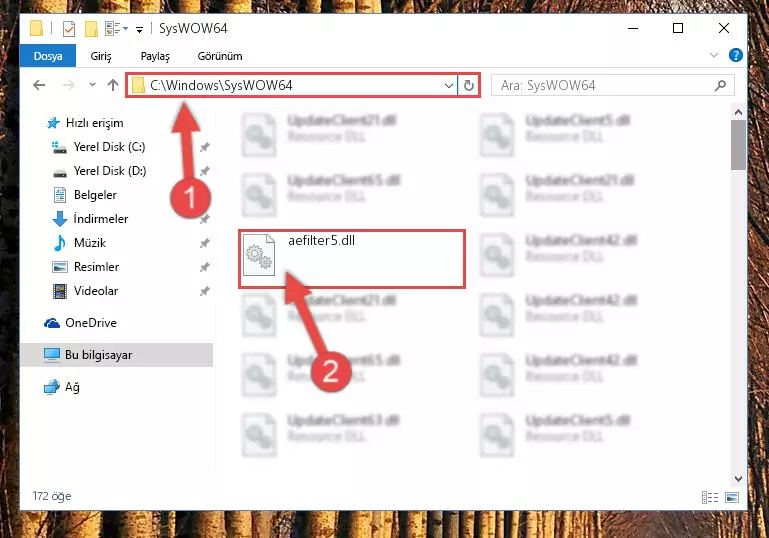
Task: Click the search magnifier icon
Action: pyautogui.click(x=720, y=85)
